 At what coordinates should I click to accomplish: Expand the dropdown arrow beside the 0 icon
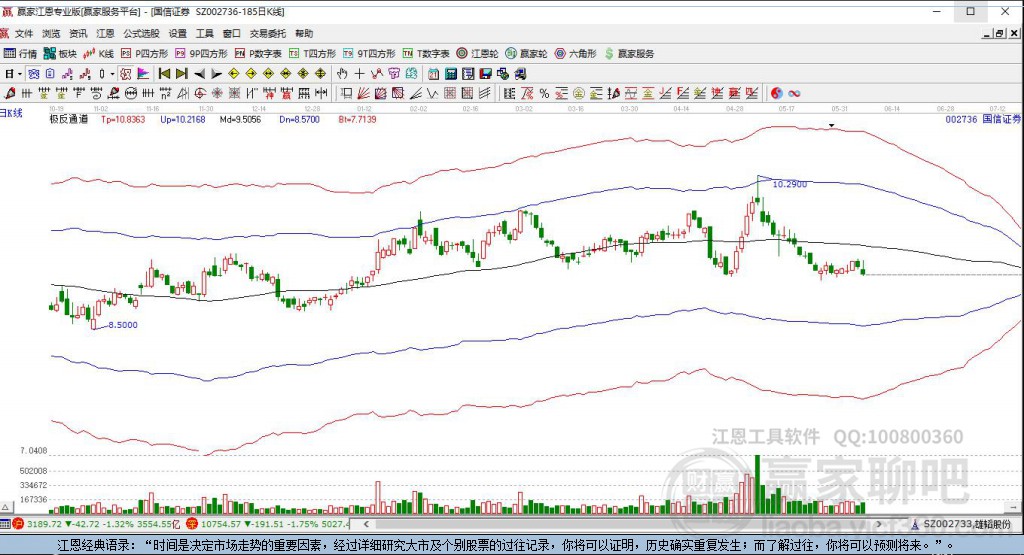pos(112,74)
